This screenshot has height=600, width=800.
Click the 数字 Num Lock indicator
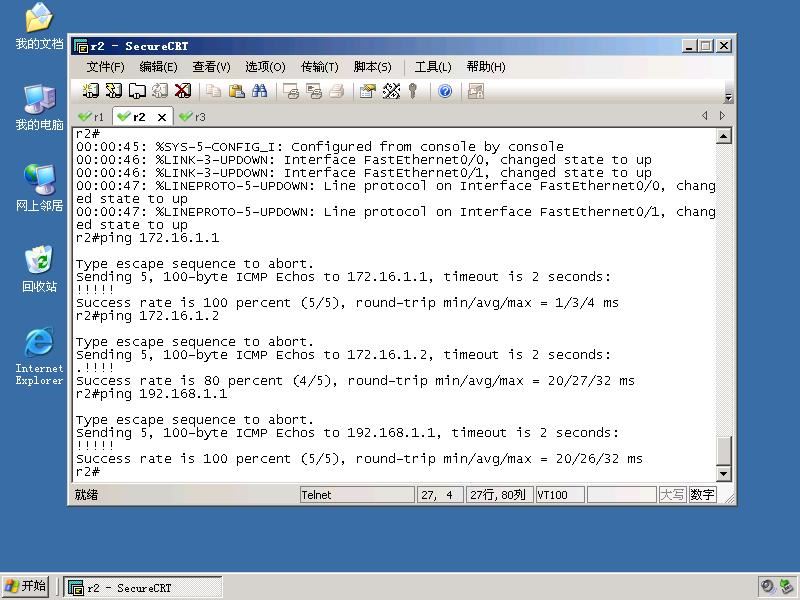pyautogui.click(x=702, y=495)
